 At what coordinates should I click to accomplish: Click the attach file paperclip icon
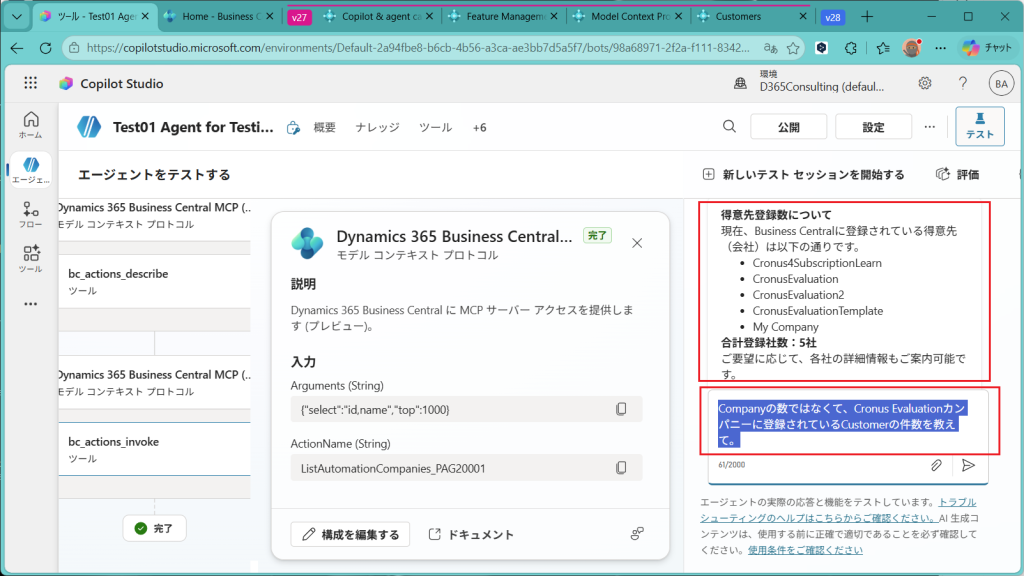click(936, 465)
